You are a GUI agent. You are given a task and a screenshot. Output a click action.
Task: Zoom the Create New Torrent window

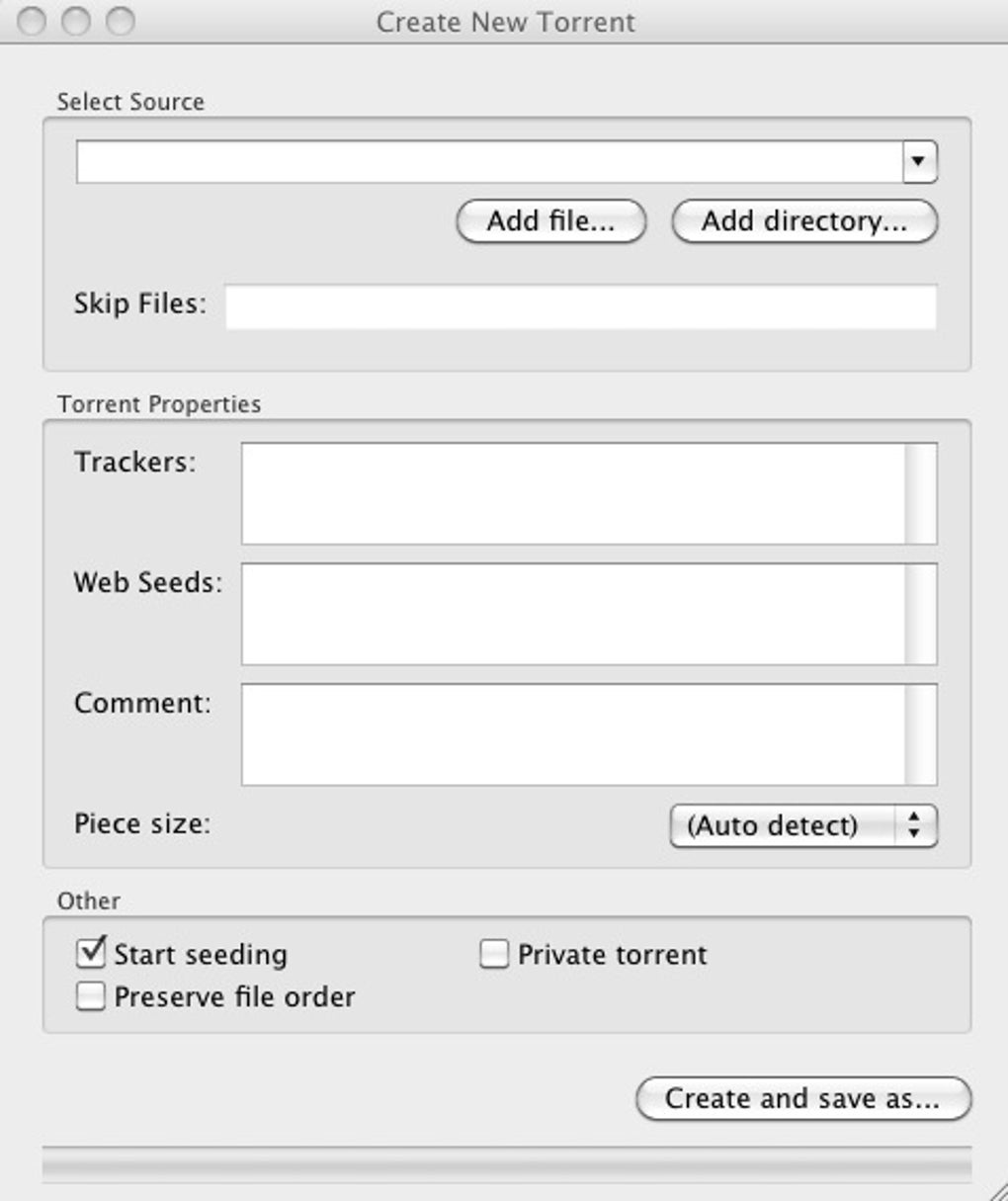point(121,21)
